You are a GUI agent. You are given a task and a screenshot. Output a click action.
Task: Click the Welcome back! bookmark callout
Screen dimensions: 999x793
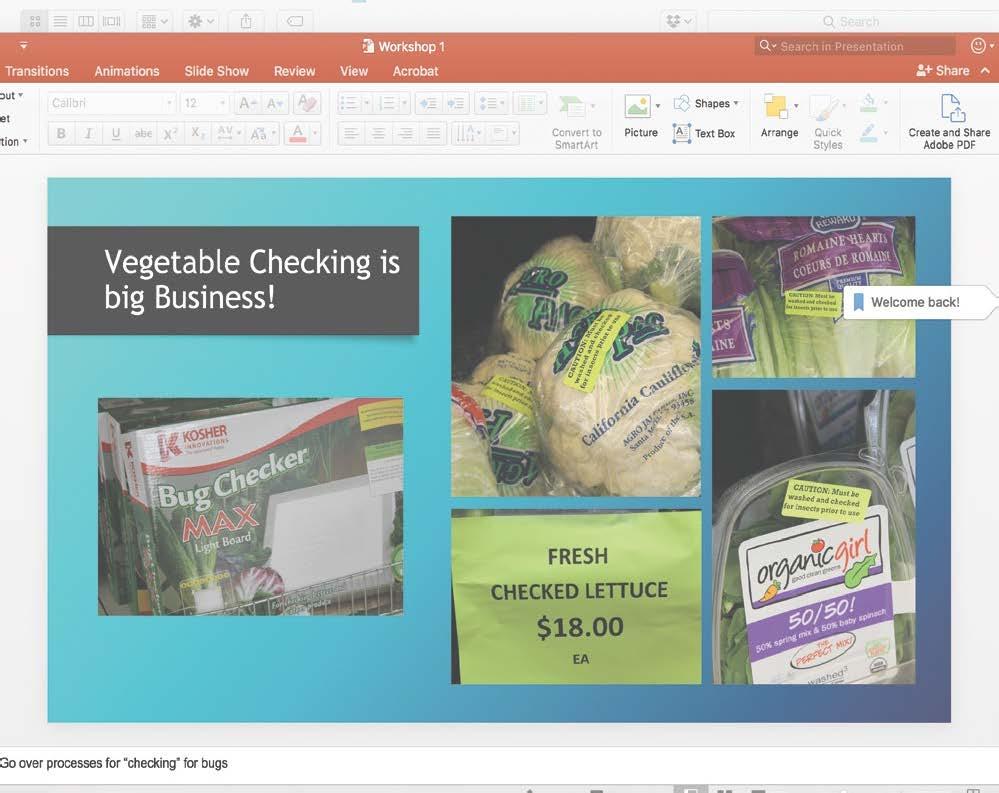(x=917, y=303)
